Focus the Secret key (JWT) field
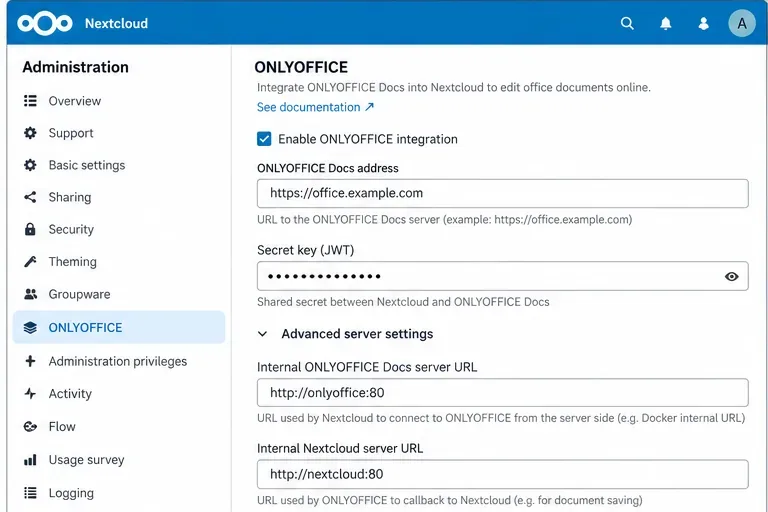 click(503, 276)
